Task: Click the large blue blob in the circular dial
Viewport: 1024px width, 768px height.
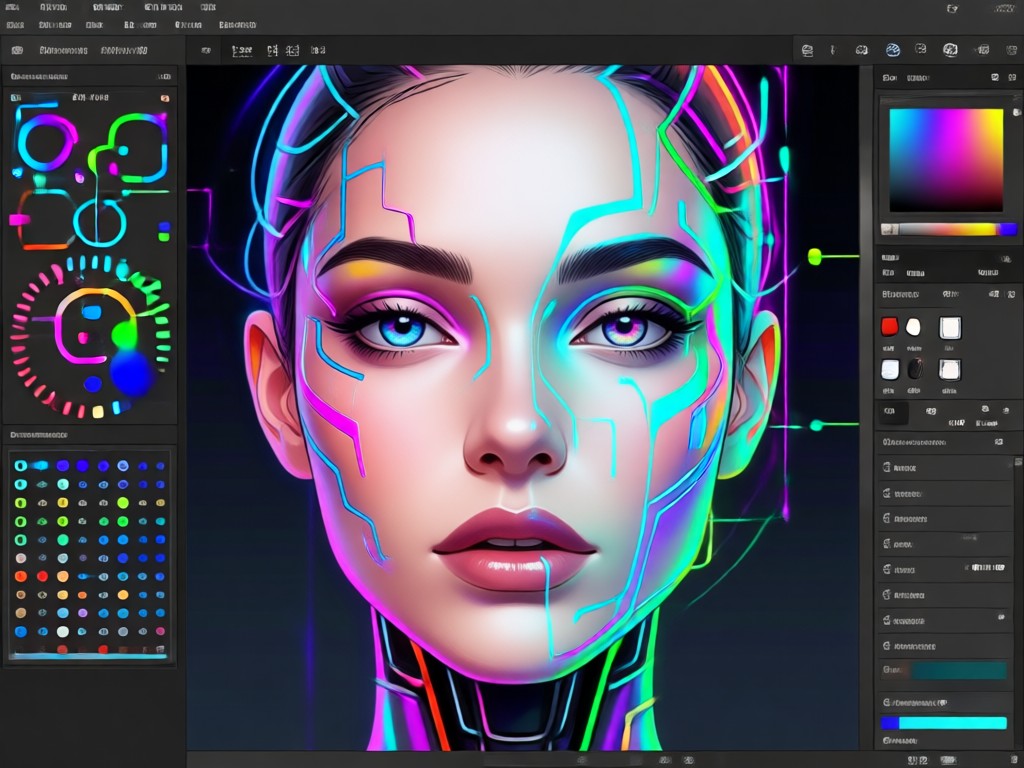Action: 132,373
